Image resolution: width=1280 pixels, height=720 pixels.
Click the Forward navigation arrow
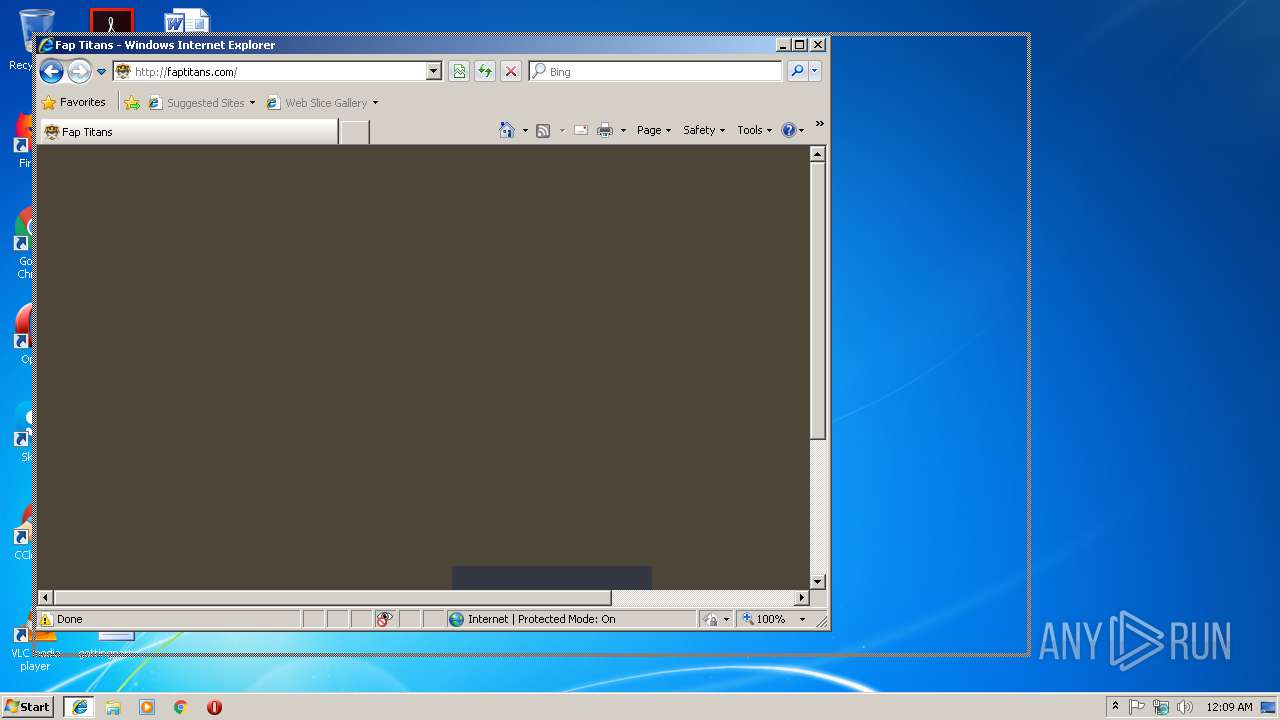point(79,71)
